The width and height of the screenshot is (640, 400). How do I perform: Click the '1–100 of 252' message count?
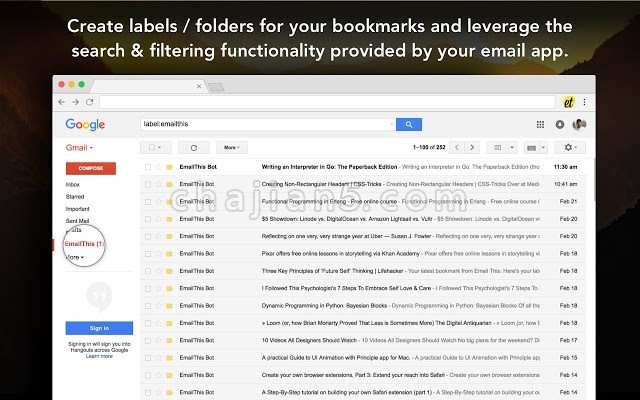(429, 147)
